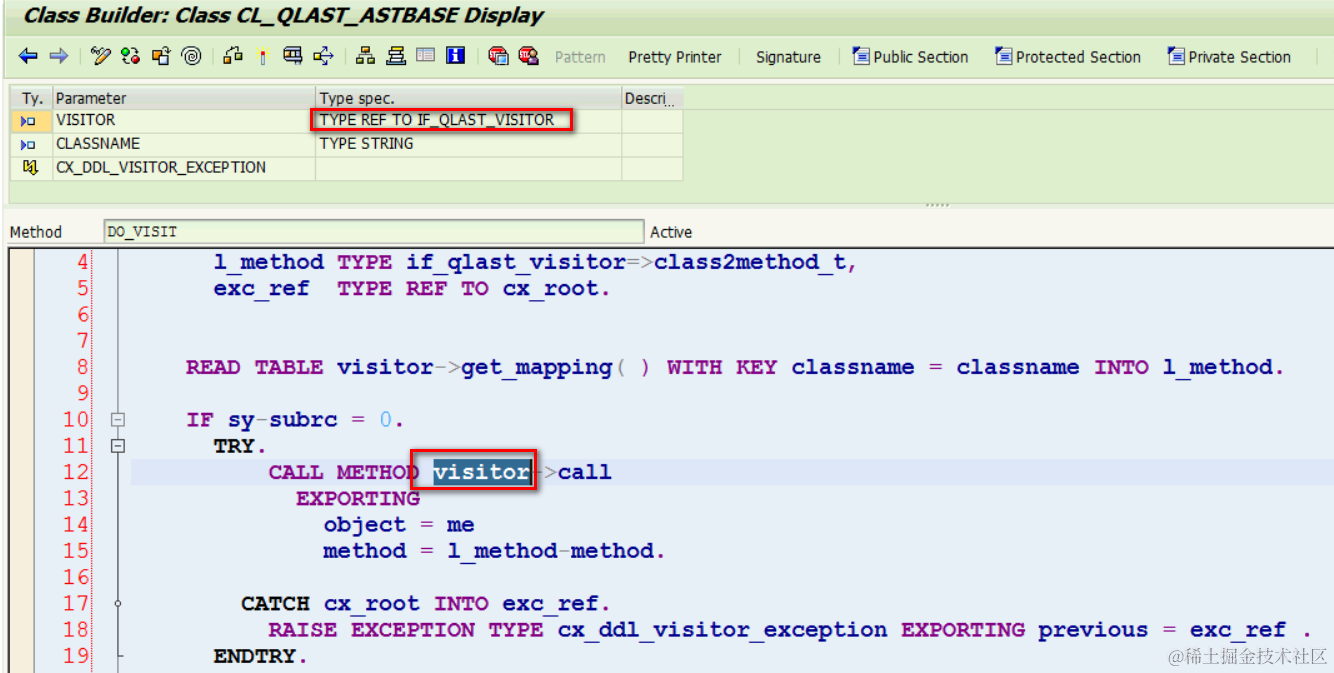The width and height of the screenshot is (1334, 673).
Task: Click line number 8 in the gutter
Action: click(82, 367)
